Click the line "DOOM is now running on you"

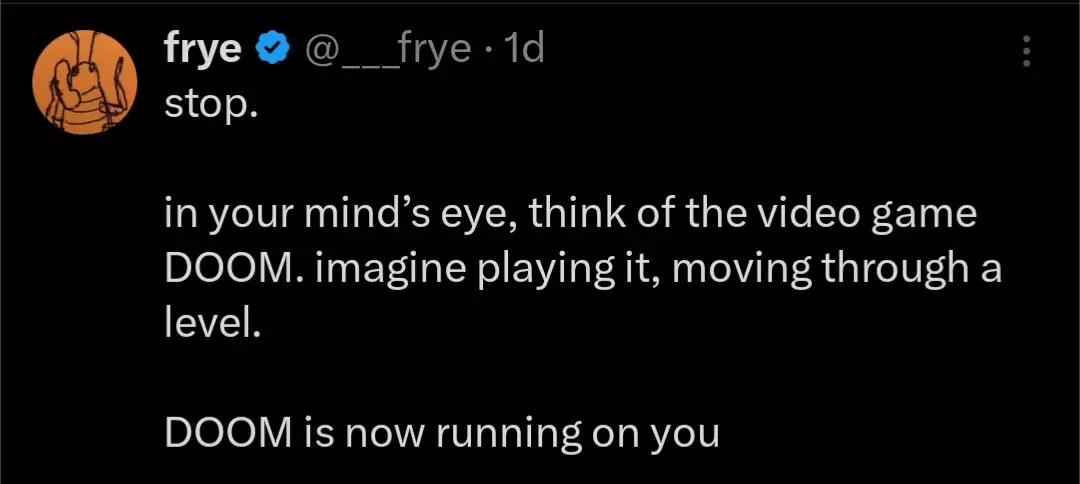[x=442, y=434]
